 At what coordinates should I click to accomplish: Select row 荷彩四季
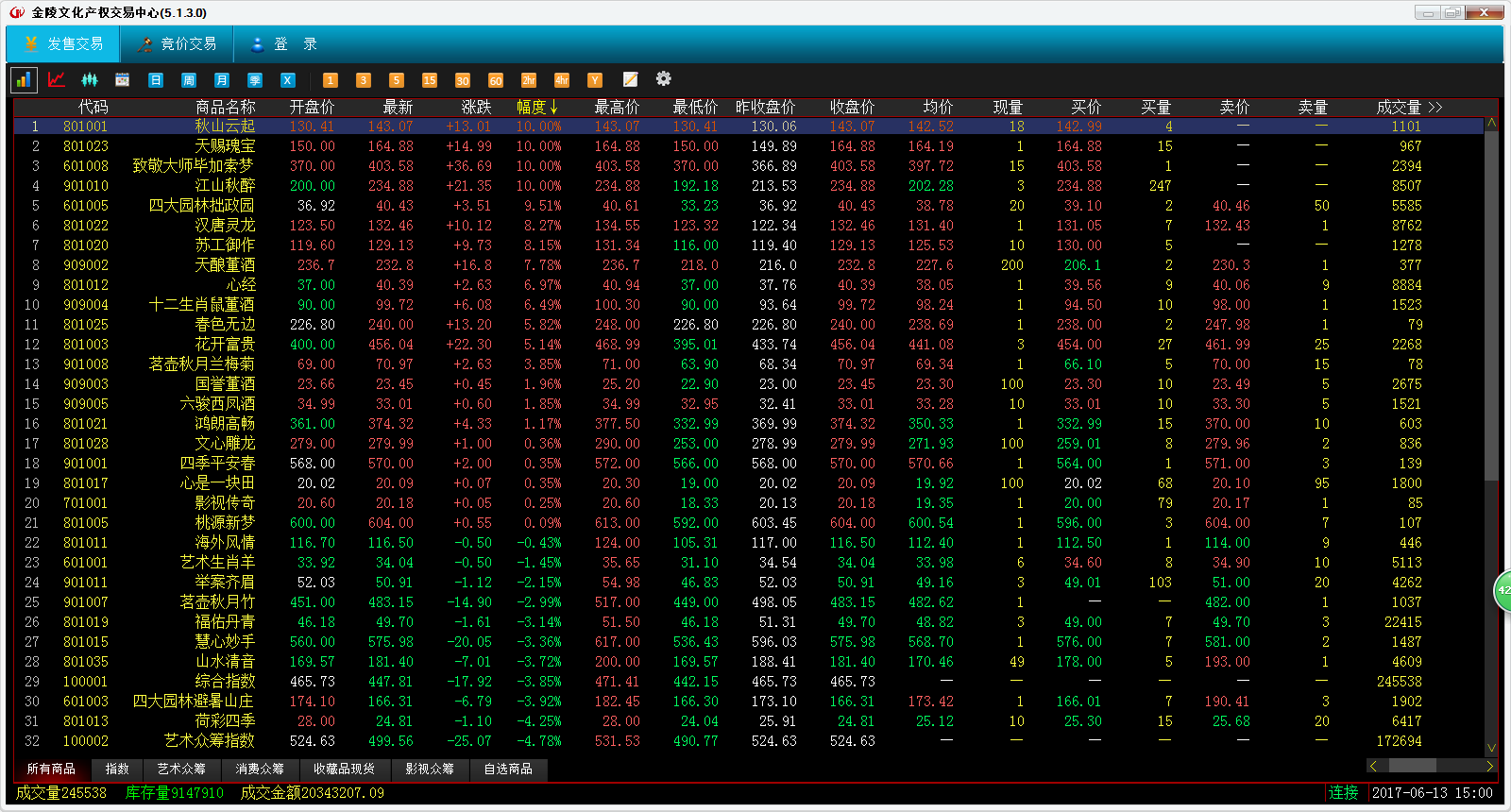click(x=748, y=721)
